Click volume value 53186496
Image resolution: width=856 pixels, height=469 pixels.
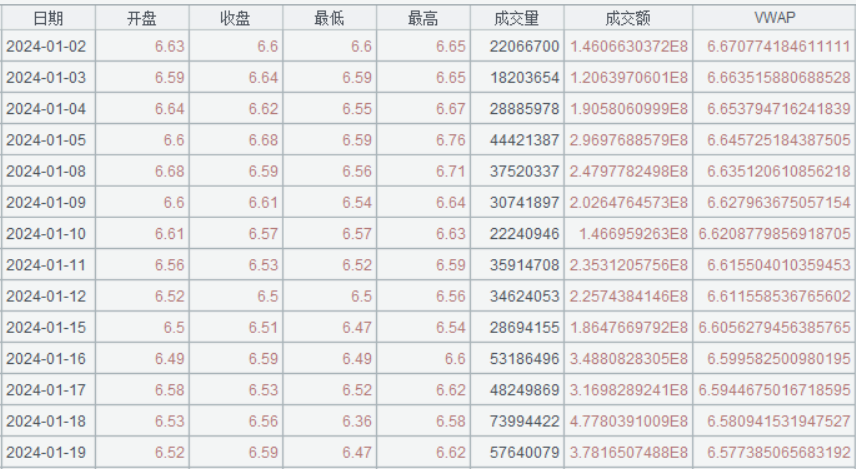point(525,359)
